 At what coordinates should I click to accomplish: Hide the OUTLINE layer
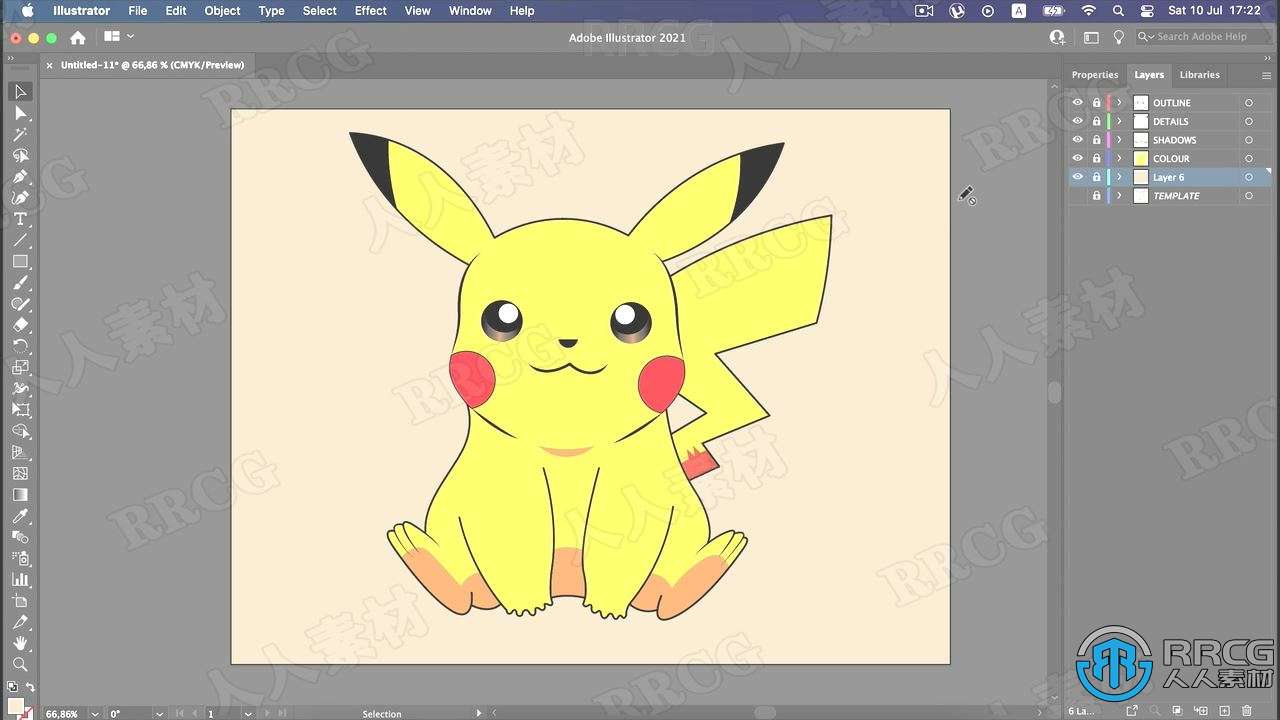click(x=1077, y=103)
